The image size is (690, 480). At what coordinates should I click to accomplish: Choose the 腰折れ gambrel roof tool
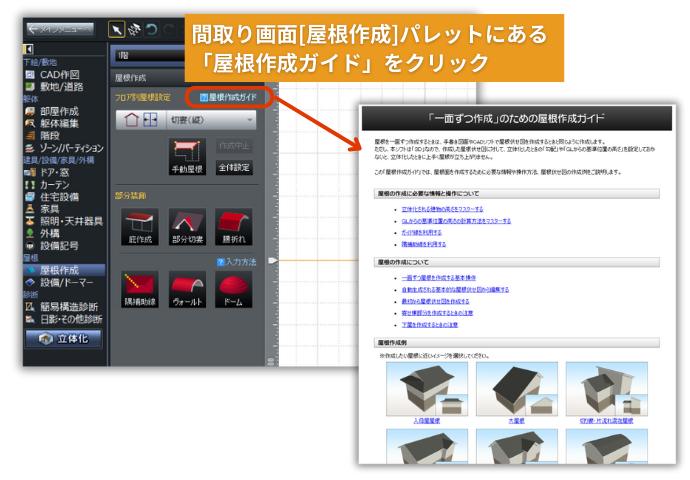click(x=233, y=225)
